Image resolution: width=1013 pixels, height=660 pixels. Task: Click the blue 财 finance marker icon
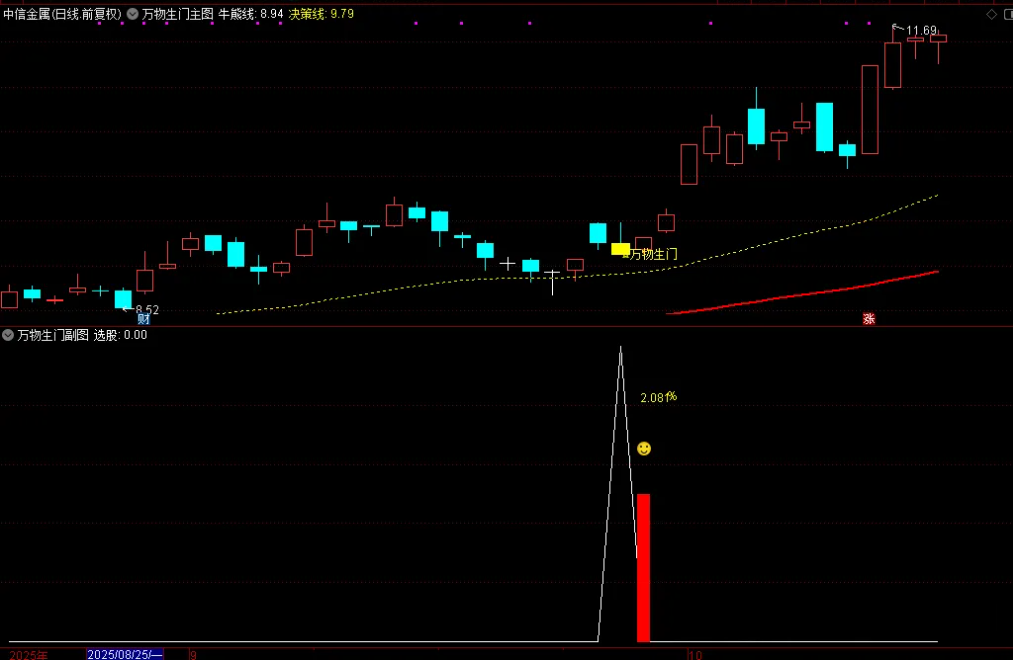pyautogui.click(x=144, y=319)
